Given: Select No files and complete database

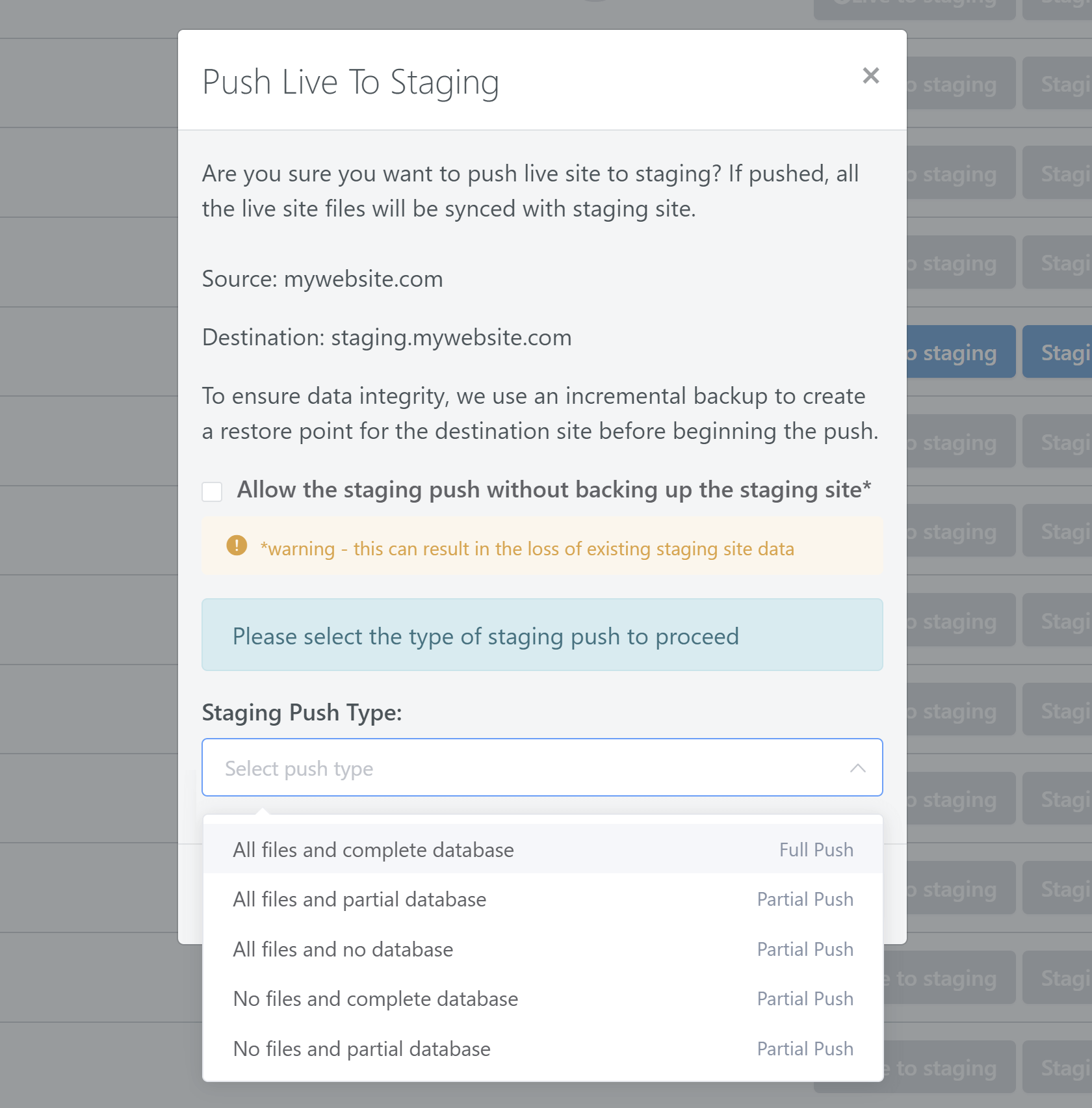Looking at the screenshot, I should [376, 998].
